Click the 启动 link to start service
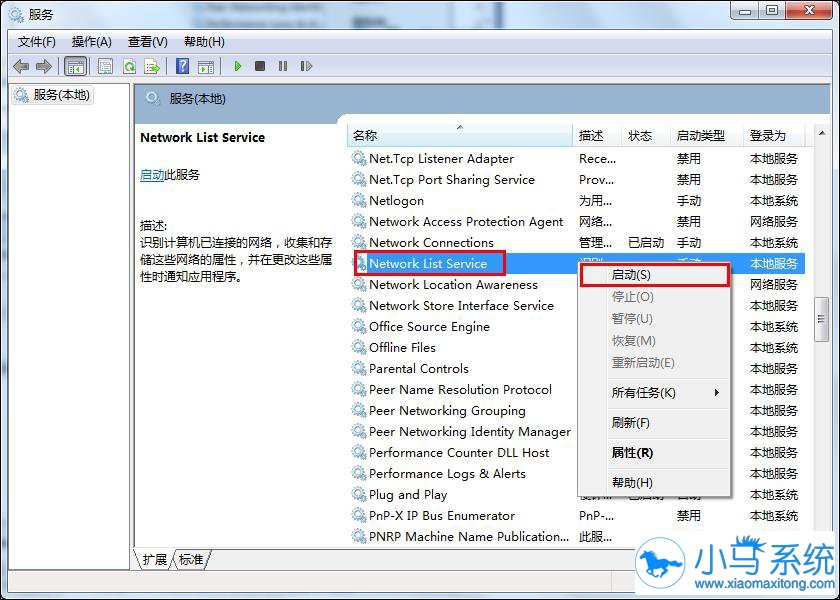Screen dimensions: 840x600 click(152, 175)
